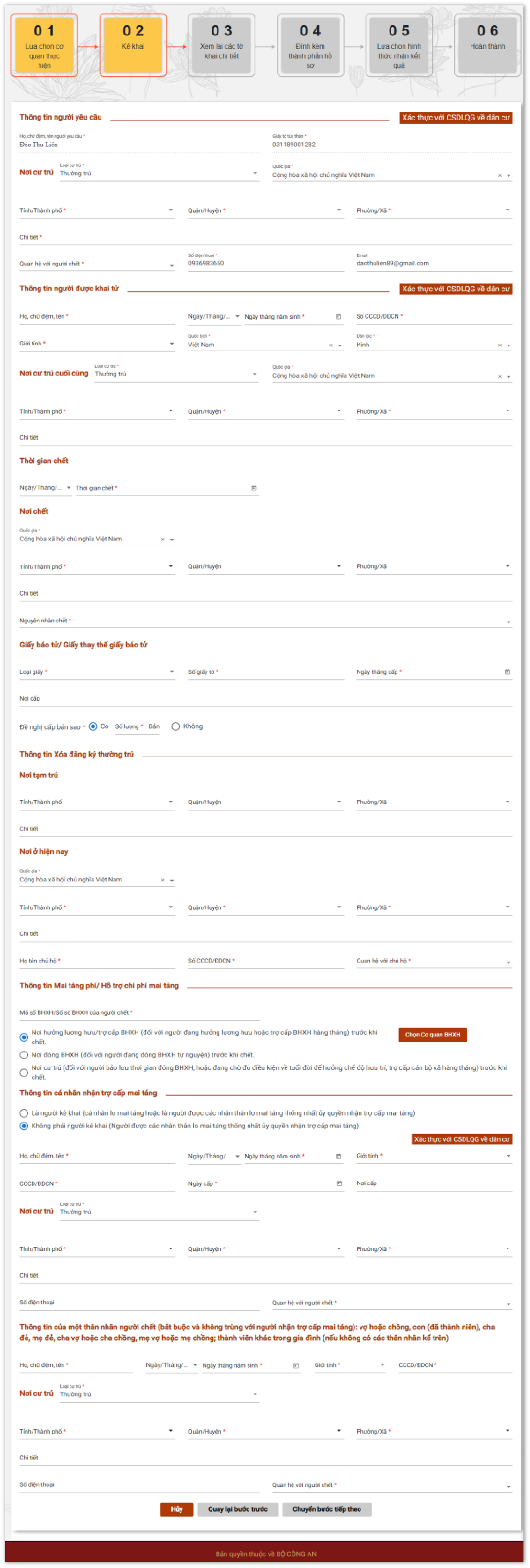Screen dimensions: 530x1568
Task: Open calendar icon in the Ngày cấp field
Action: pyautogui.click(x=339, y=1183)
